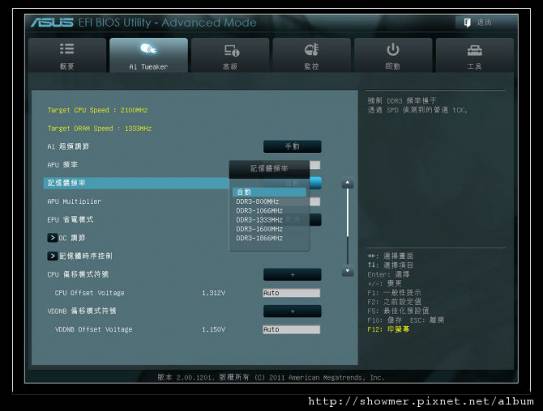Screen dimensions: 543x411
Task: Click the CPU Offset Voltage Auto field
Action: (291, 293)
